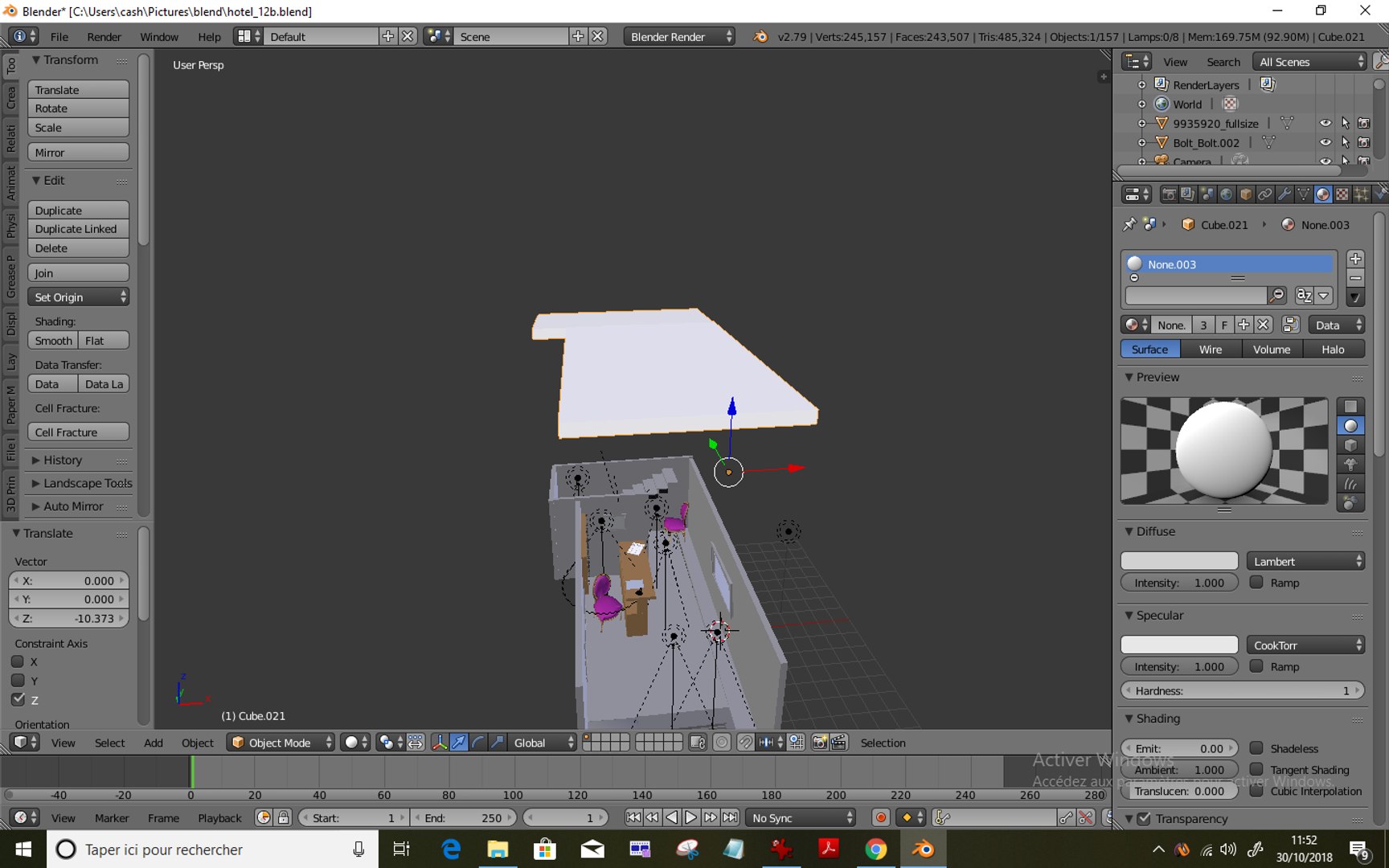
Task: Jump to the last frame
Action: (x=729, y=817)
